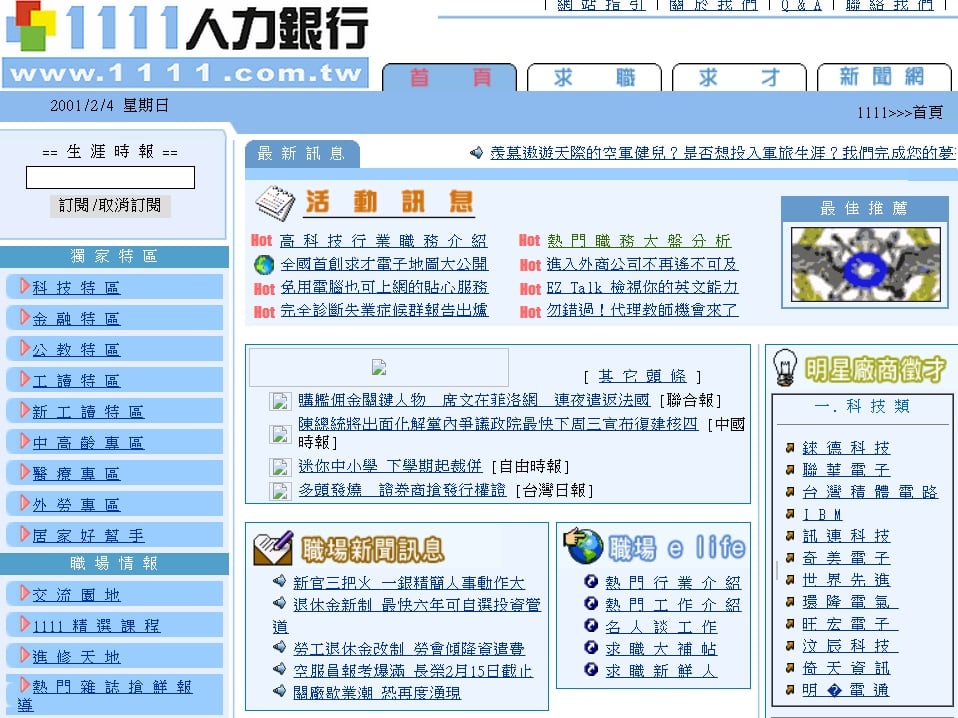Click the notepad icon beside 活動訊息
The image size is (958, 718).
(274, 203)
